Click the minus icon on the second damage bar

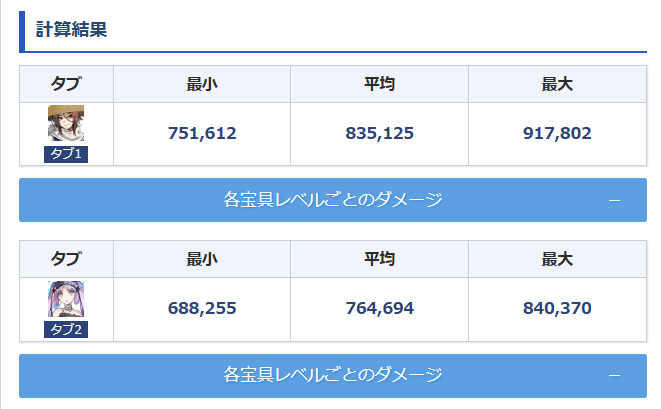(614, 375)
